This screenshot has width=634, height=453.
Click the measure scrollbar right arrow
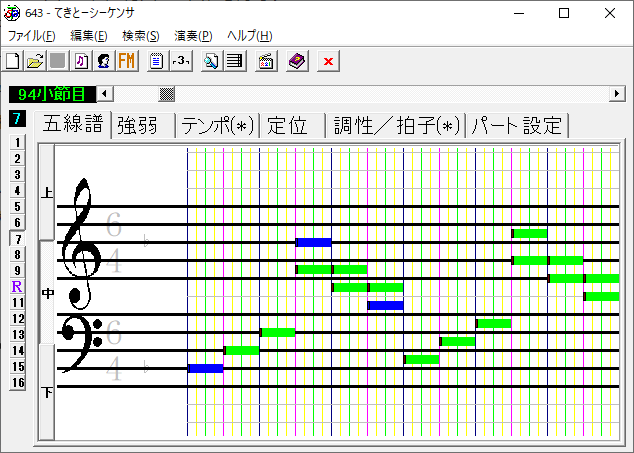(617, 94)
